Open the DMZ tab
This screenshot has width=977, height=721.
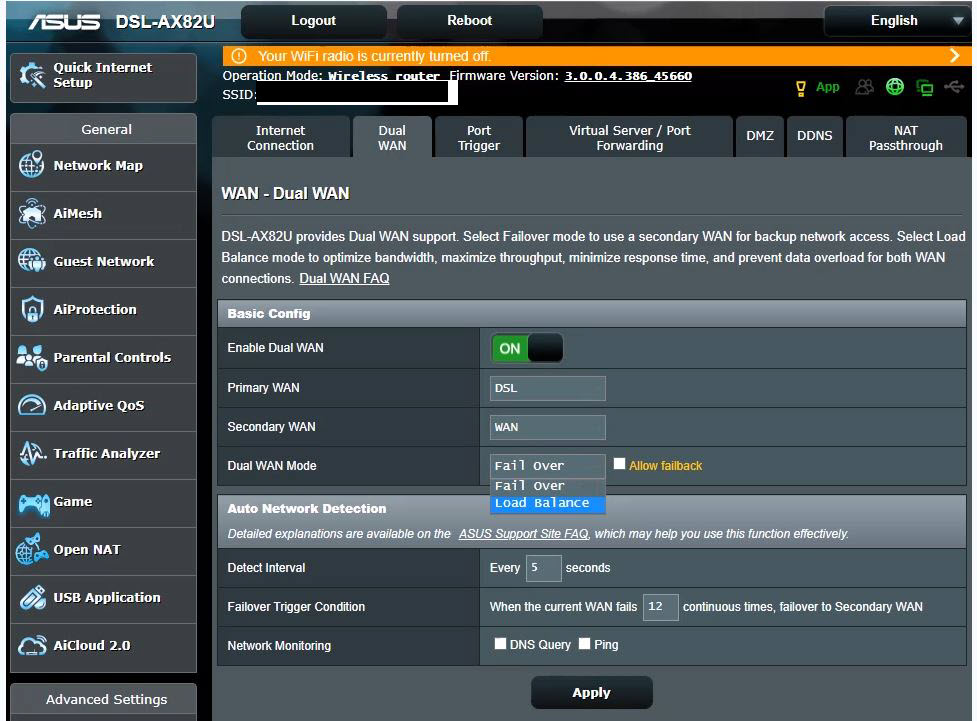(x=760, y=136)
